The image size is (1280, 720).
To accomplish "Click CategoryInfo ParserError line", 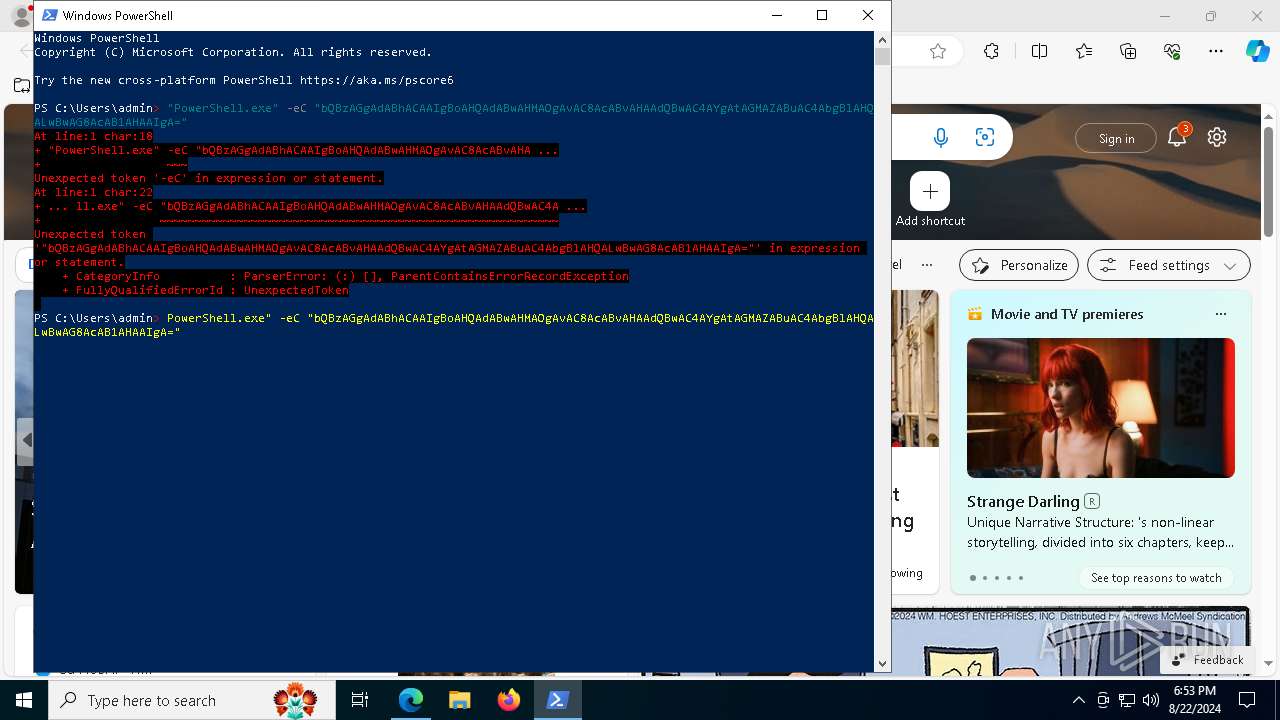I will [x=345, y=276].
